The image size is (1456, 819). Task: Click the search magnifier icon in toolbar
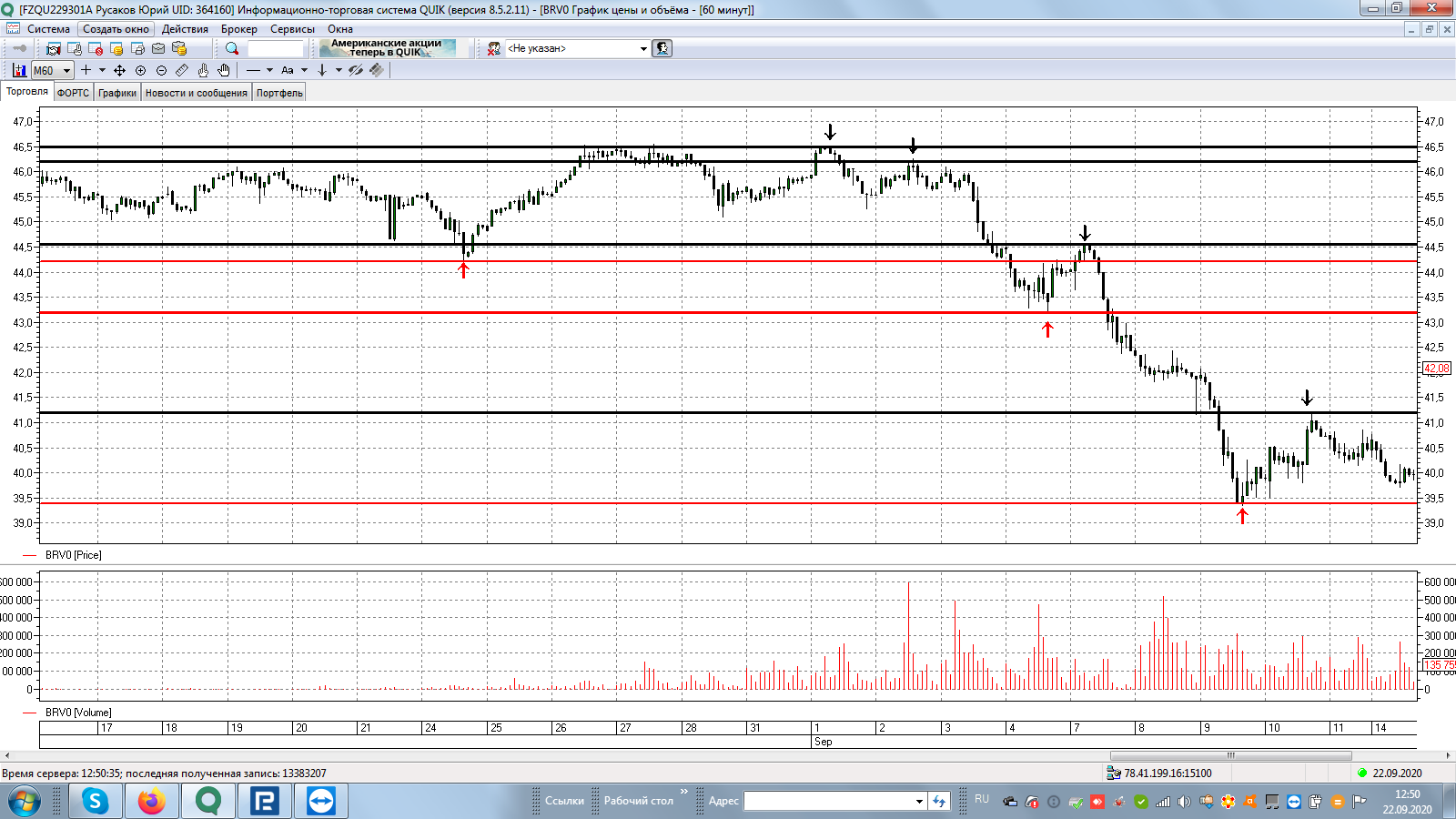[232, 48]
